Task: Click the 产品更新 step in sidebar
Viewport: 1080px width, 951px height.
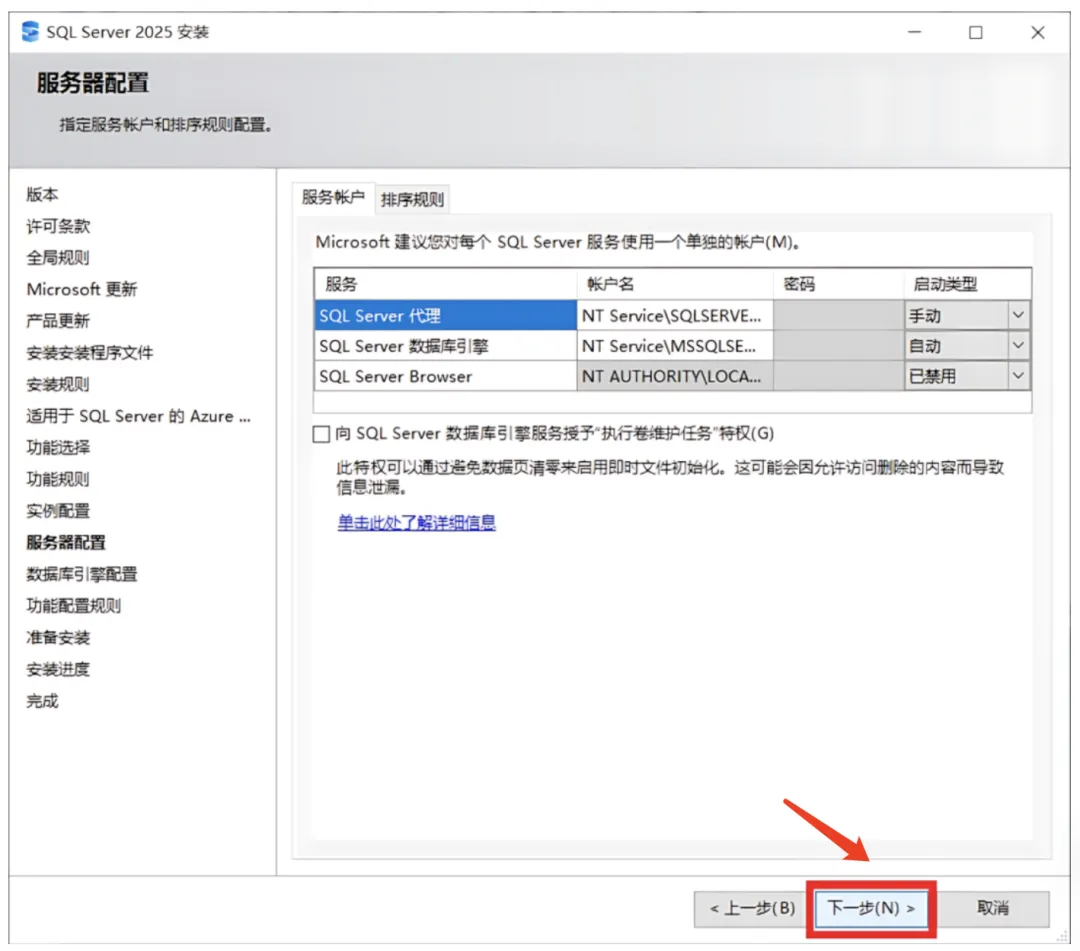Action: (58, 322)
